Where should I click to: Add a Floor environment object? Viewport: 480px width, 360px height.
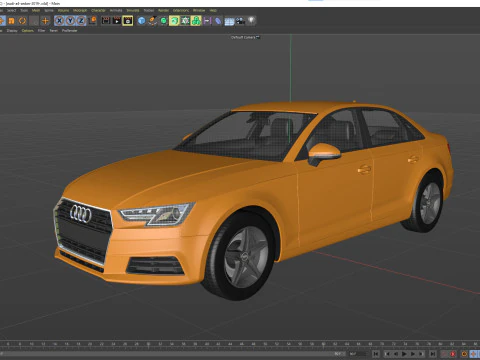(x=229, y=21)
